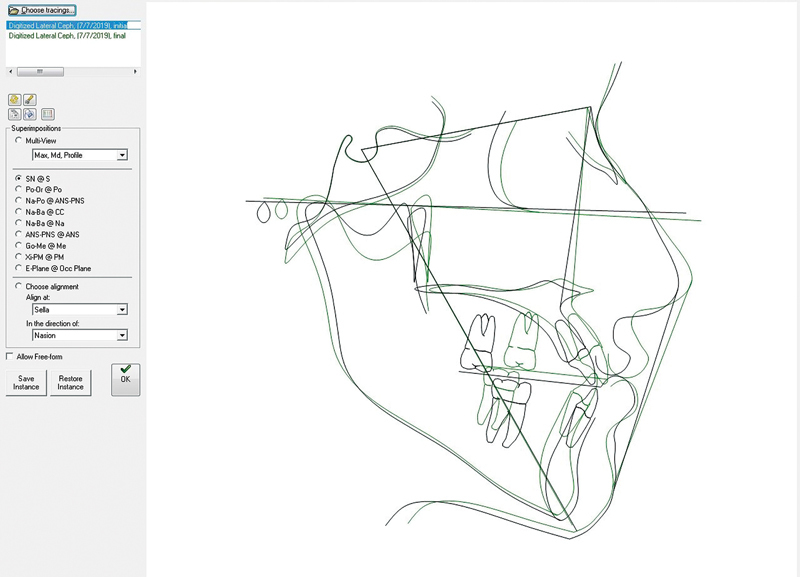
Task: Click the tracing list's left scroll arrow
Action: point(11,72)
